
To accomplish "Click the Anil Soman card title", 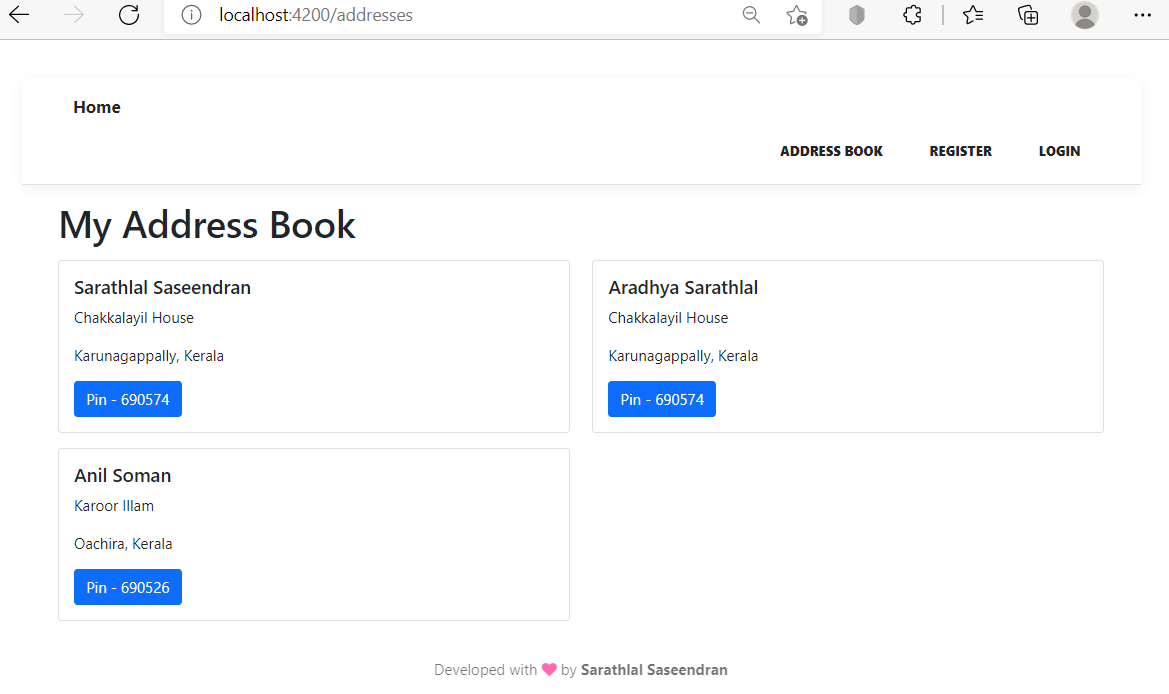I will click(x=122, y=476).
